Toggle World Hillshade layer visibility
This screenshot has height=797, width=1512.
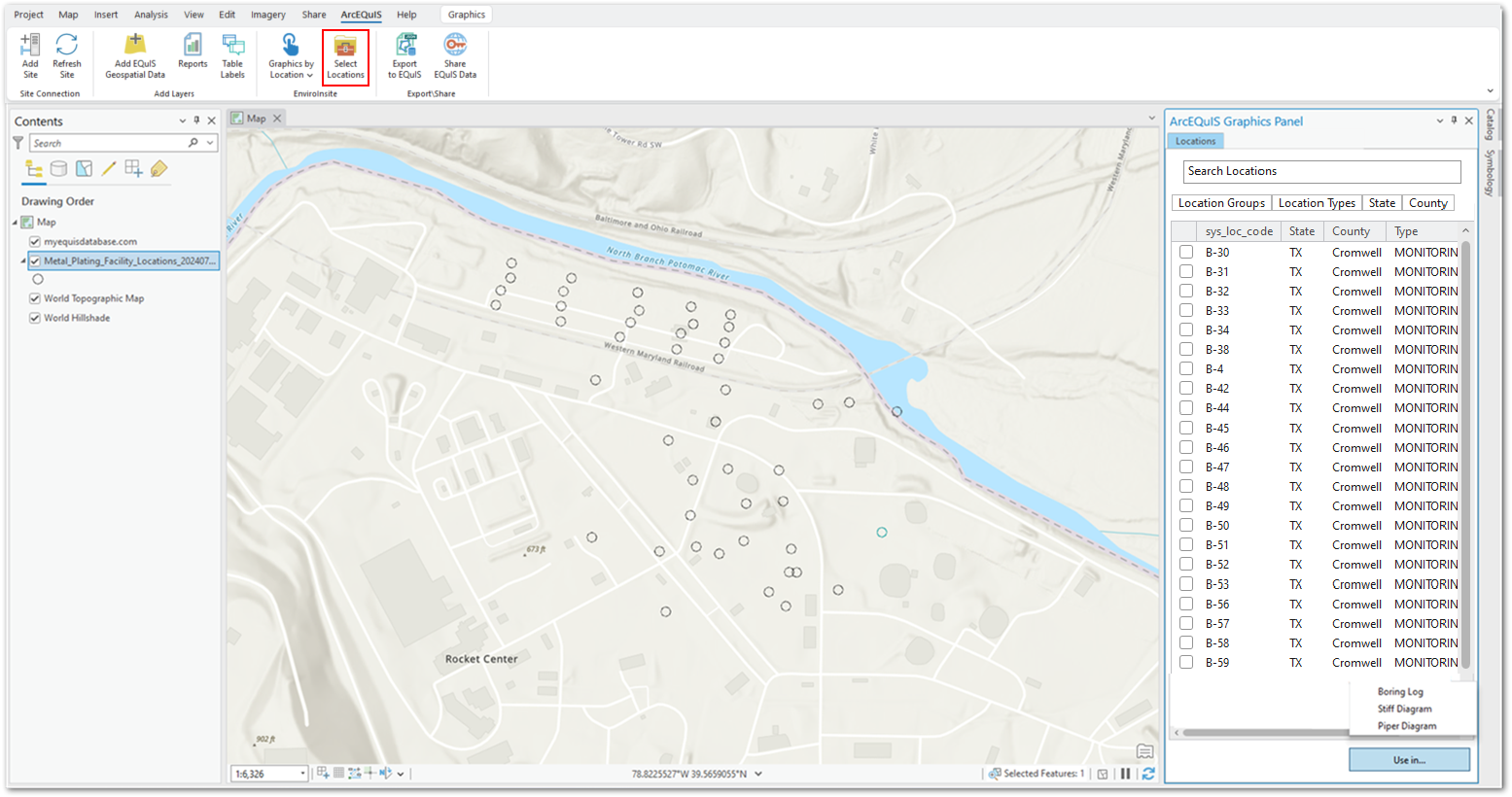click(35, 318)
